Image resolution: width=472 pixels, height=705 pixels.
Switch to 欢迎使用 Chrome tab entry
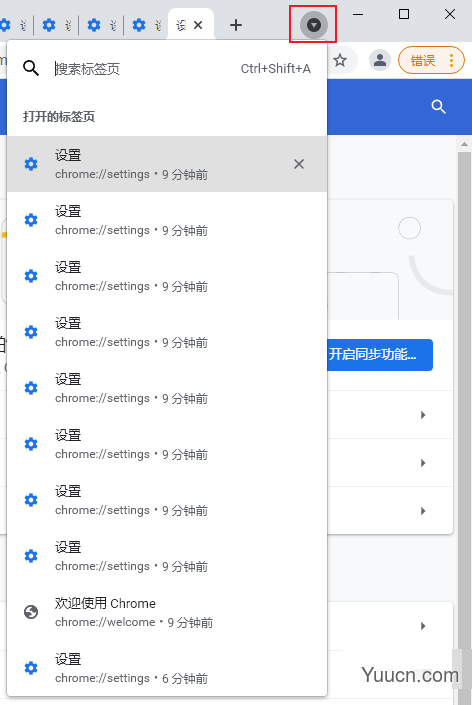[167, 612]
